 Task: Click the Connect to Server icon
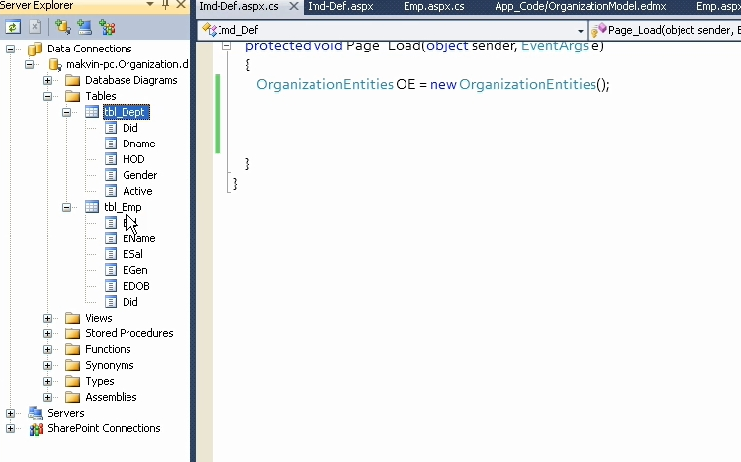[84, 27]
